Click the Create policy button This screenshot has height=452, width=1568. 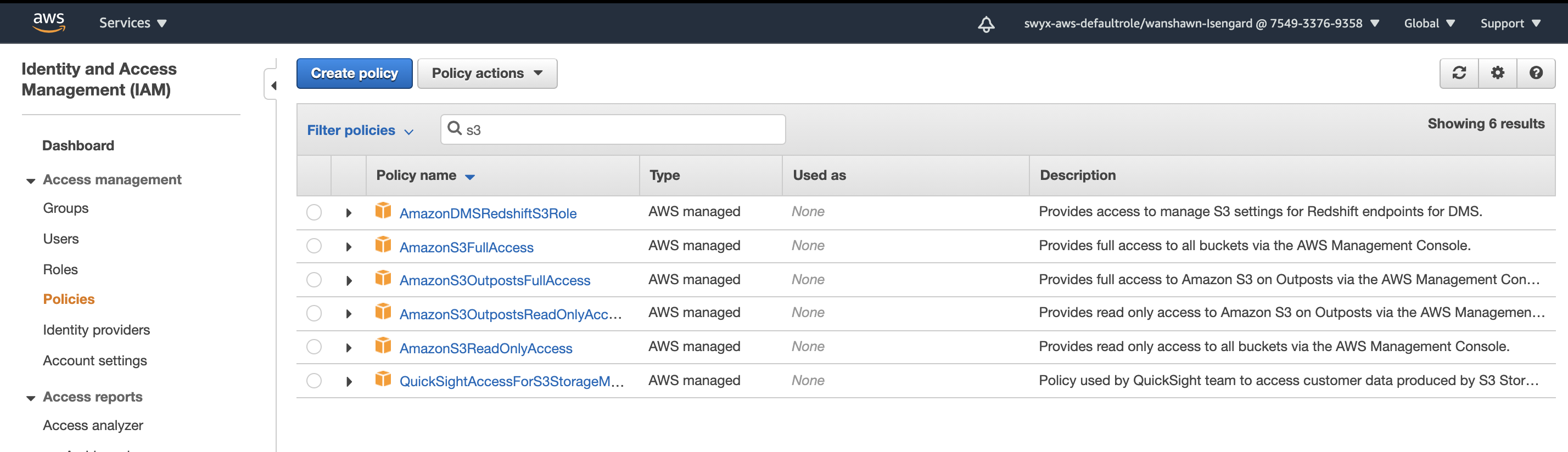[354, 74]
